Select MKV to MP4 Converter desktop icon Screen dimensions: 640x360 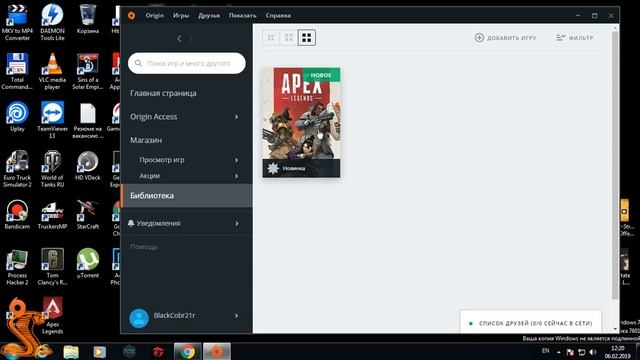pyautogui.click(x=17, y=22)
